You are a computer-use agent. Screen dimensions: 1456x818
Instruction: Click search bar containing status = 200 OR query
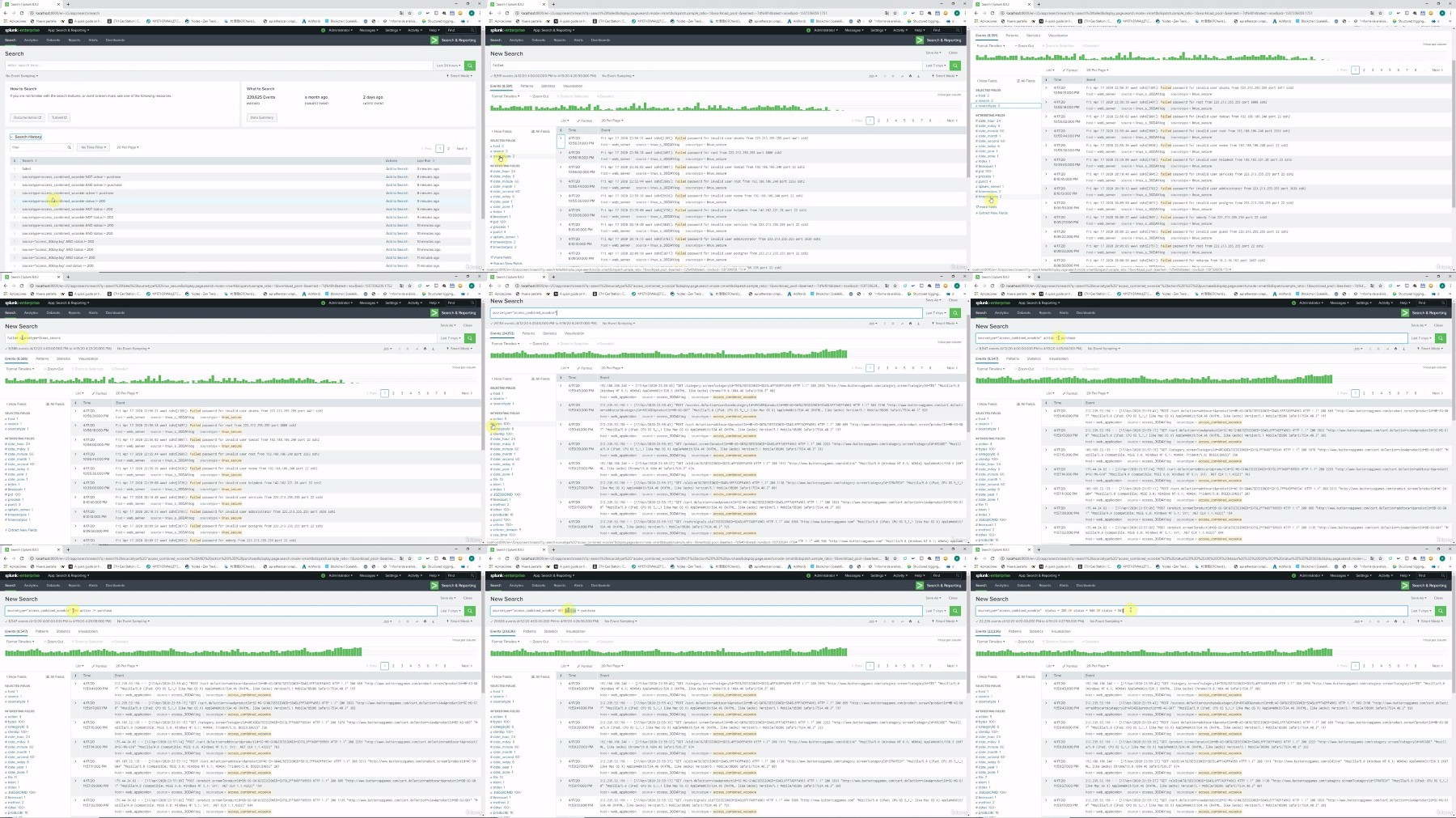[x=1191, y=610]
